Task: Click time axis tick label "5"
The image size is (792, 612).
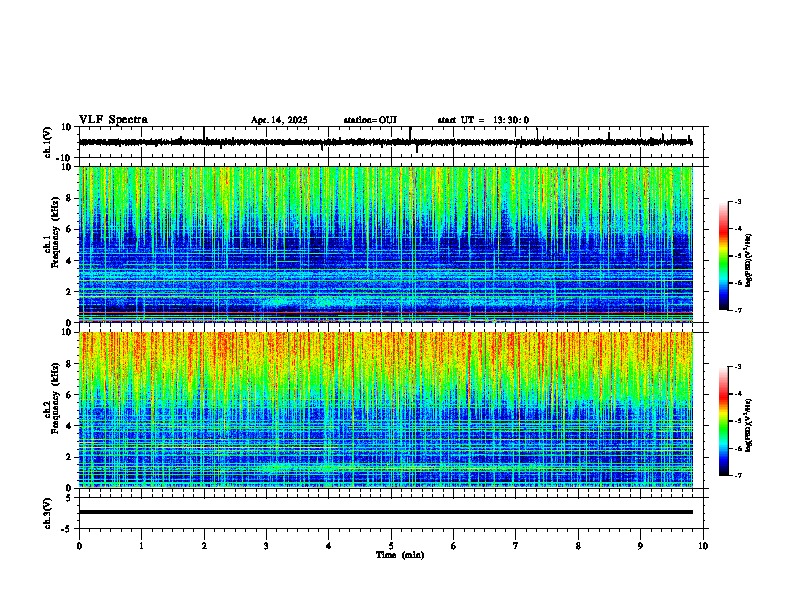Action: pyautogui.click(x=391, y=545)
